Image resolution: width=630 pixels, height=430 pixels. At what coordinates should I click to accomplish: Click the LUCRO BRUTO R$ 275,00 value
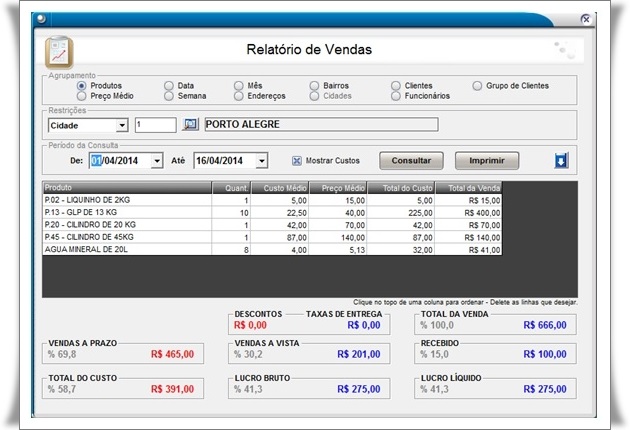tap(359, 389)
